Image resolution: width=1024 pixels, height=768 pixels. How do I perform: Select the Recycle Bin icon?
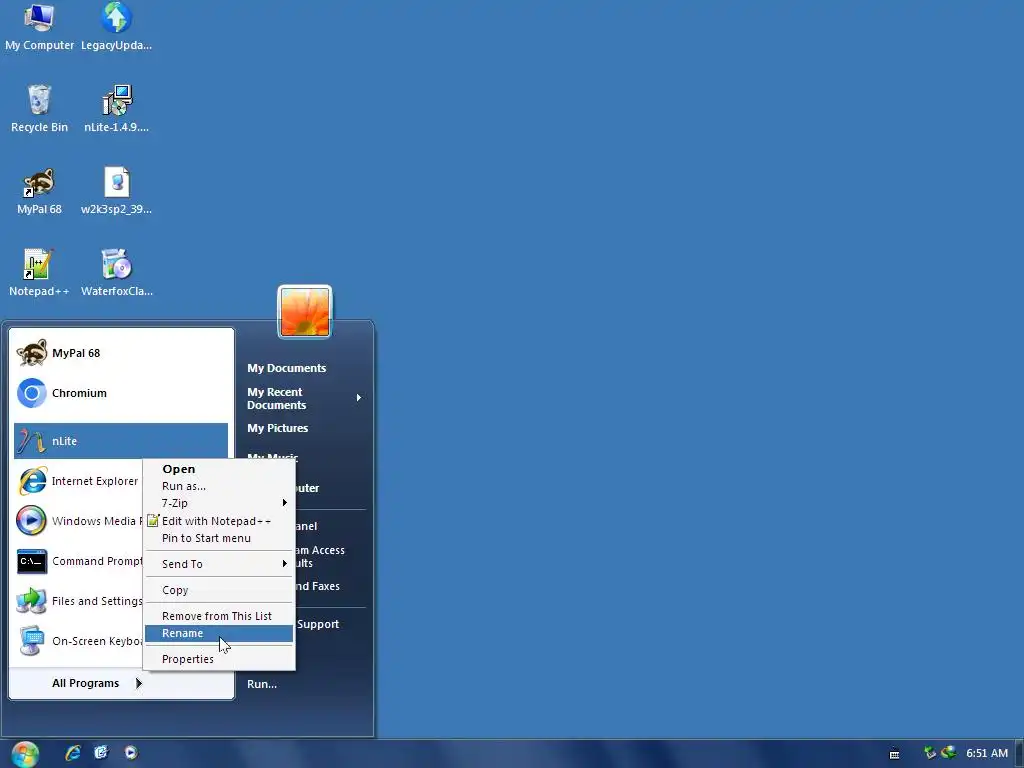point(39,108)
